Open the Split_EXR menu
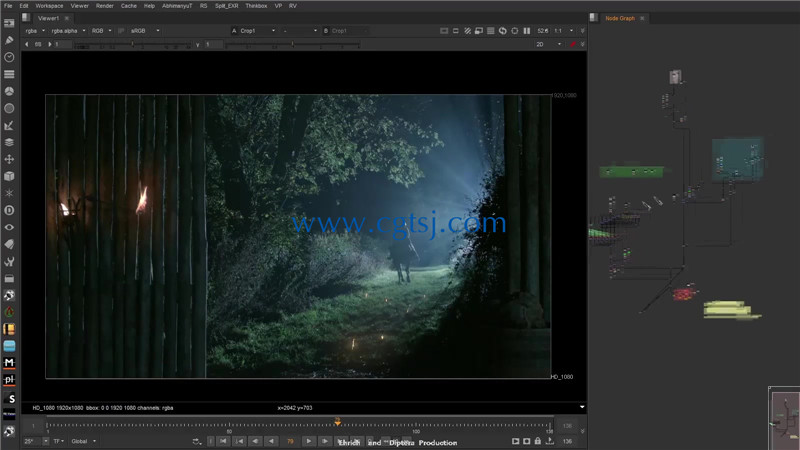The height and width of the screenshot is (450, 800). (227, 6)
